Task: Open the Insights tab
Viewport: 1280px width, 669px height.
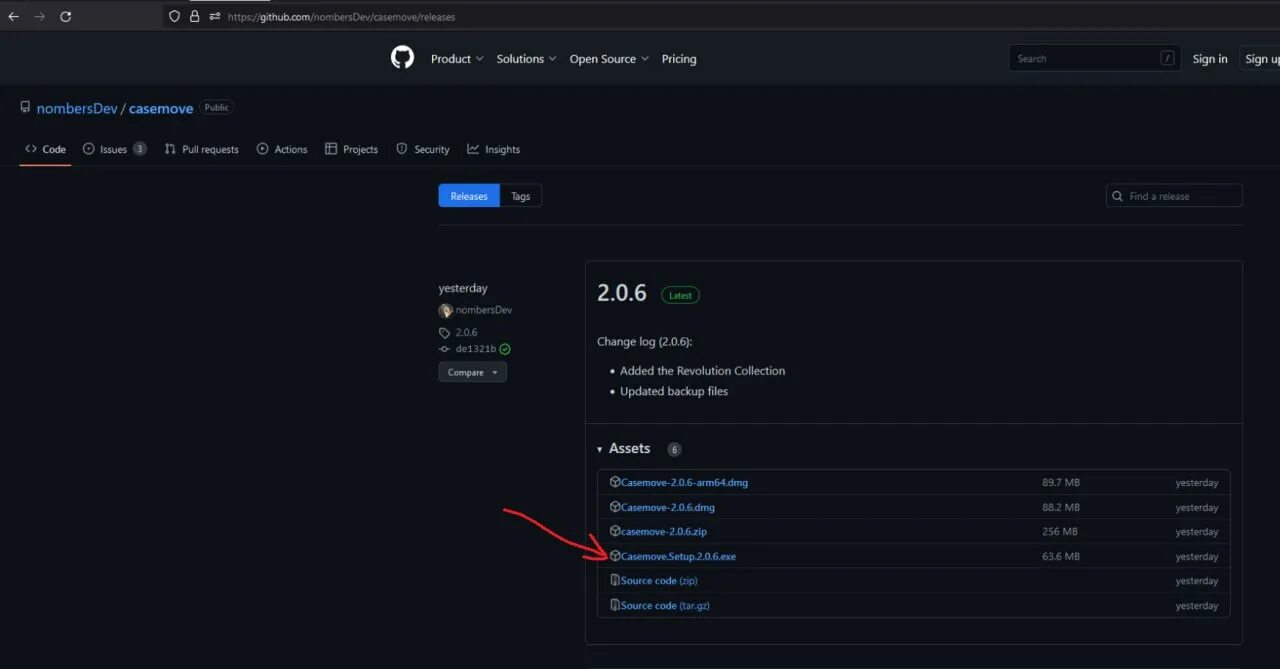Action: click(494, 149)
